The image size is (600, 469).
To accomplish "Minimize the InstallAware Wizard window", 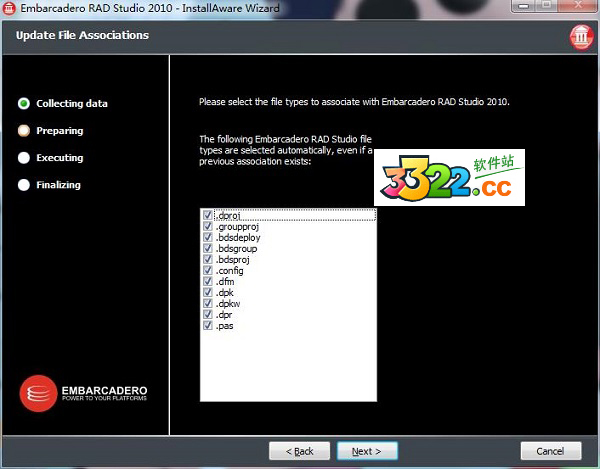I will point(523,6).
